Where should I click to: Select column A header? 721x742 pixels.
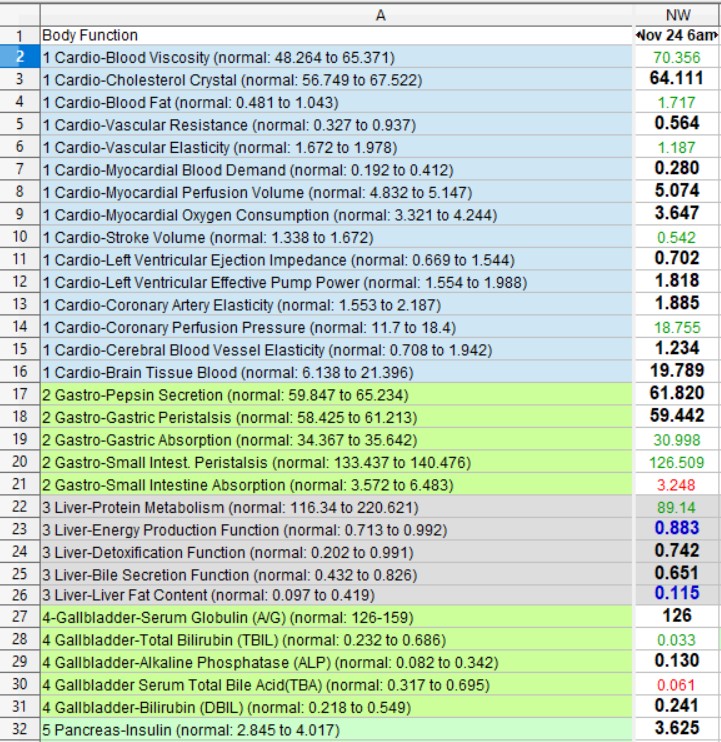[380, 14]
